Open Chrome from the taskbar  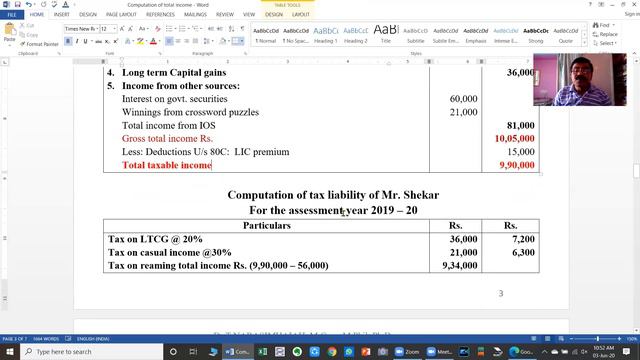[x=331, y=351]
